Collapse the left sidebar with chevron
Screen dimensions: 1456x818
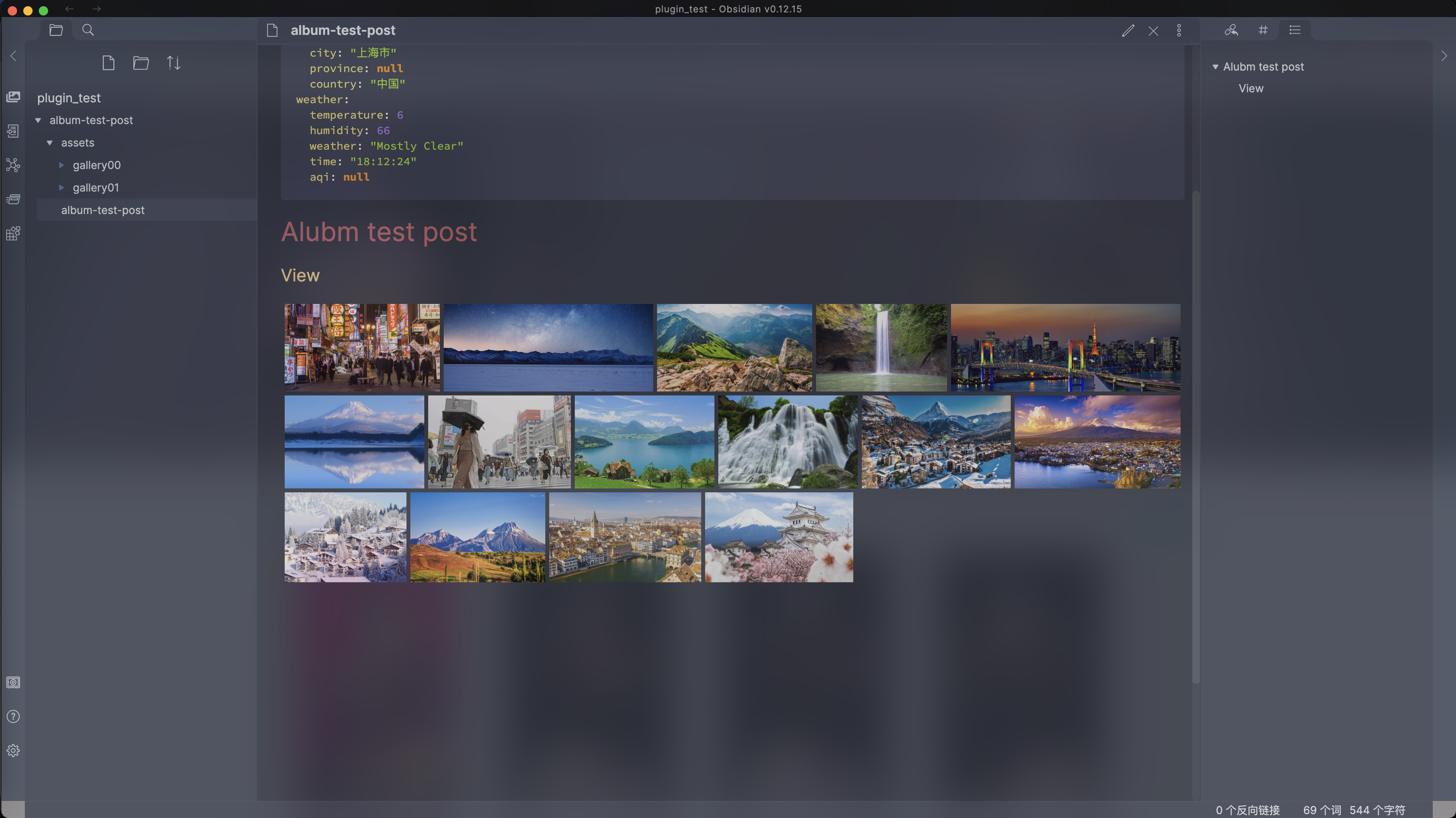pos(13,56)
